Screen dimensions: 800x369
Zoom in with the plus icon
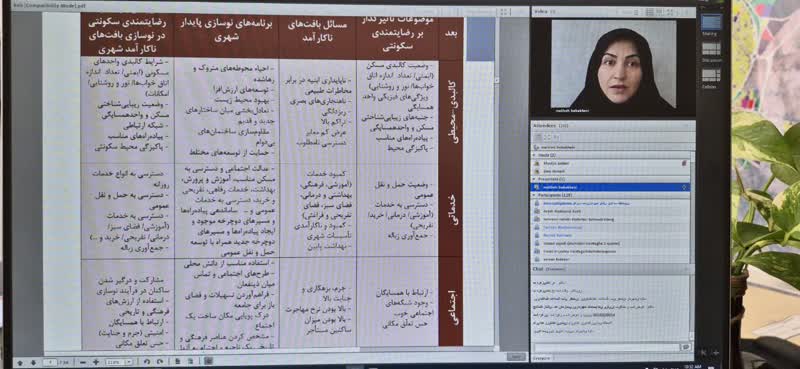click(x=96, y=362)
